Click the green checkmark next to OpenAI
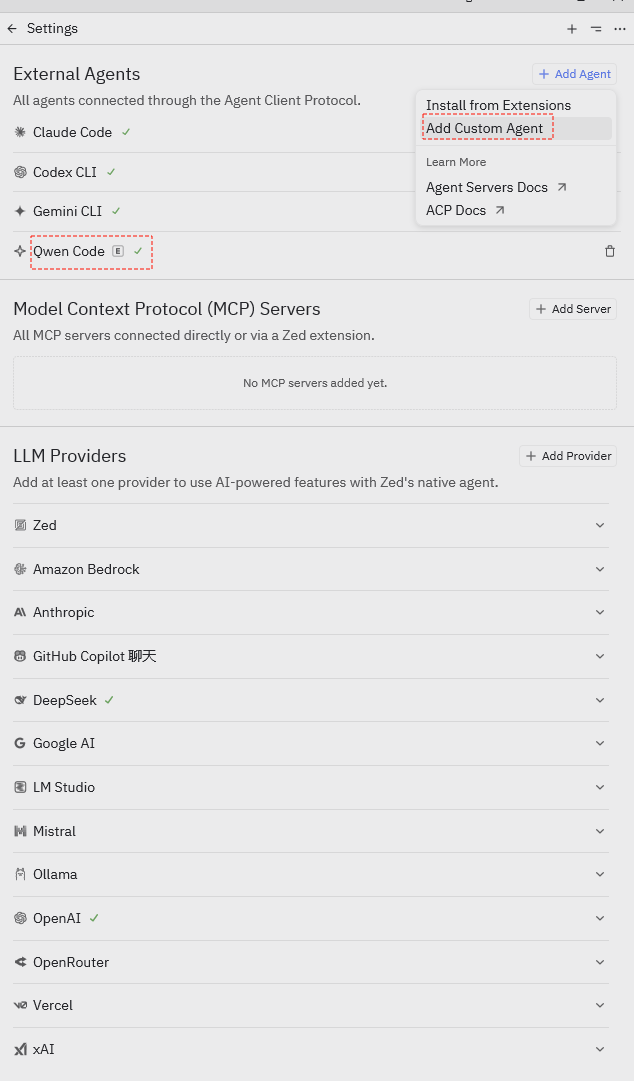Screen dimensions: 634x1081 tap(94, 918)
